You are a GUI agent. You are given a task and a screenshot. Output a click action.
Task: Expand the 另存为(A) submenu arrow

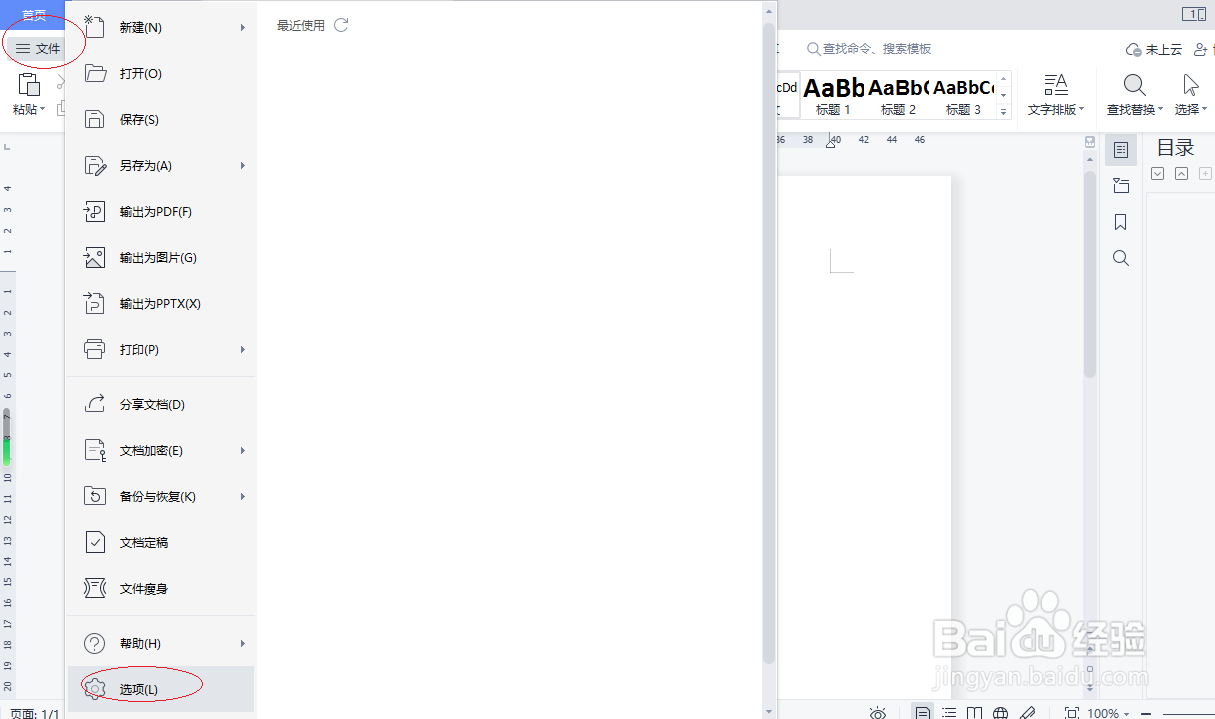coord(242,166)
